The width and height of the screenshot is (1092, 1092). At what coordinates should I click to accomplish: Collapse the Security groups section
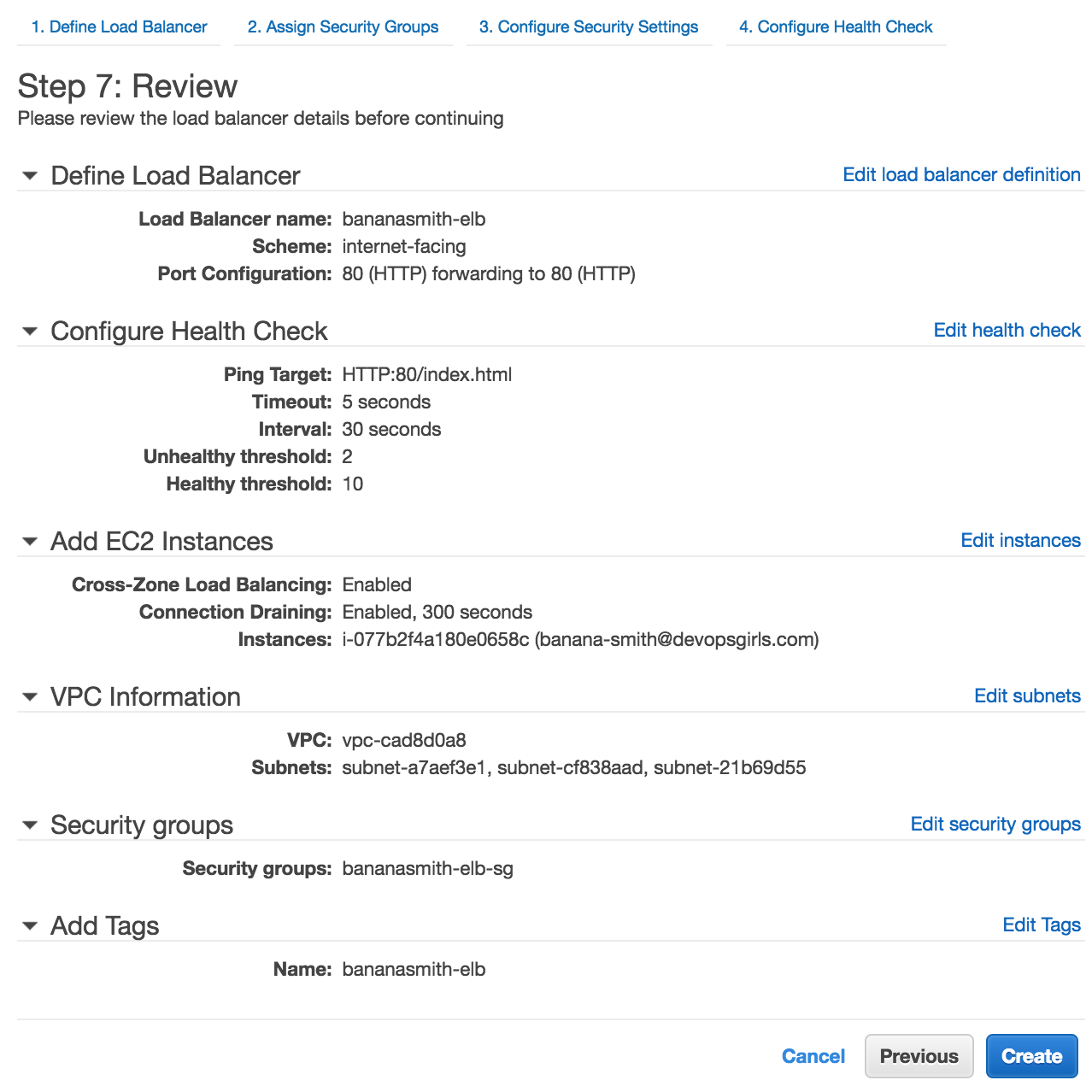pos(30,825)
